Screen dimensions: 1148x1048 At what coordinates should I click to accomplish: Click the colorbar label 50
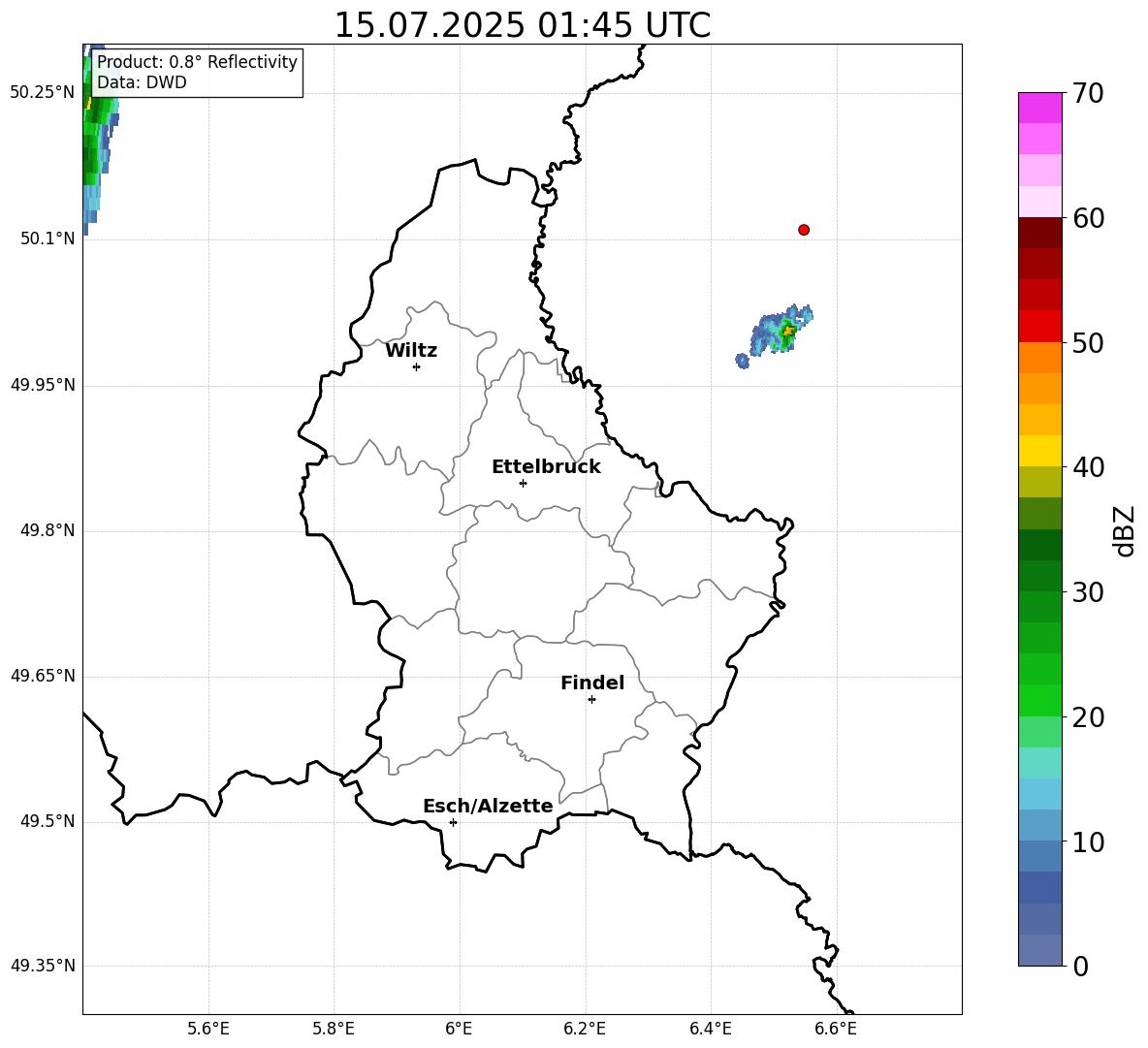1089,343
